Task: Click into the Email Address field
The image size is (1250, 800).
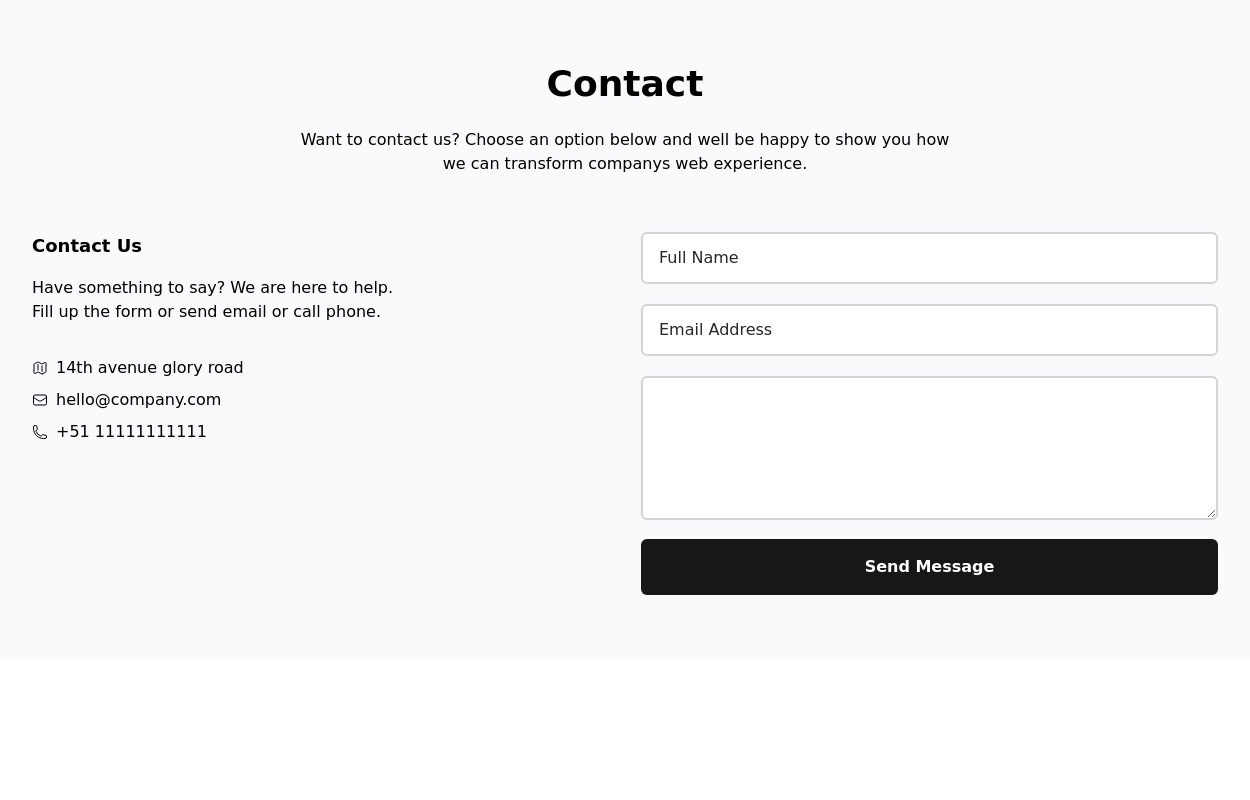Action: point(929,330)
